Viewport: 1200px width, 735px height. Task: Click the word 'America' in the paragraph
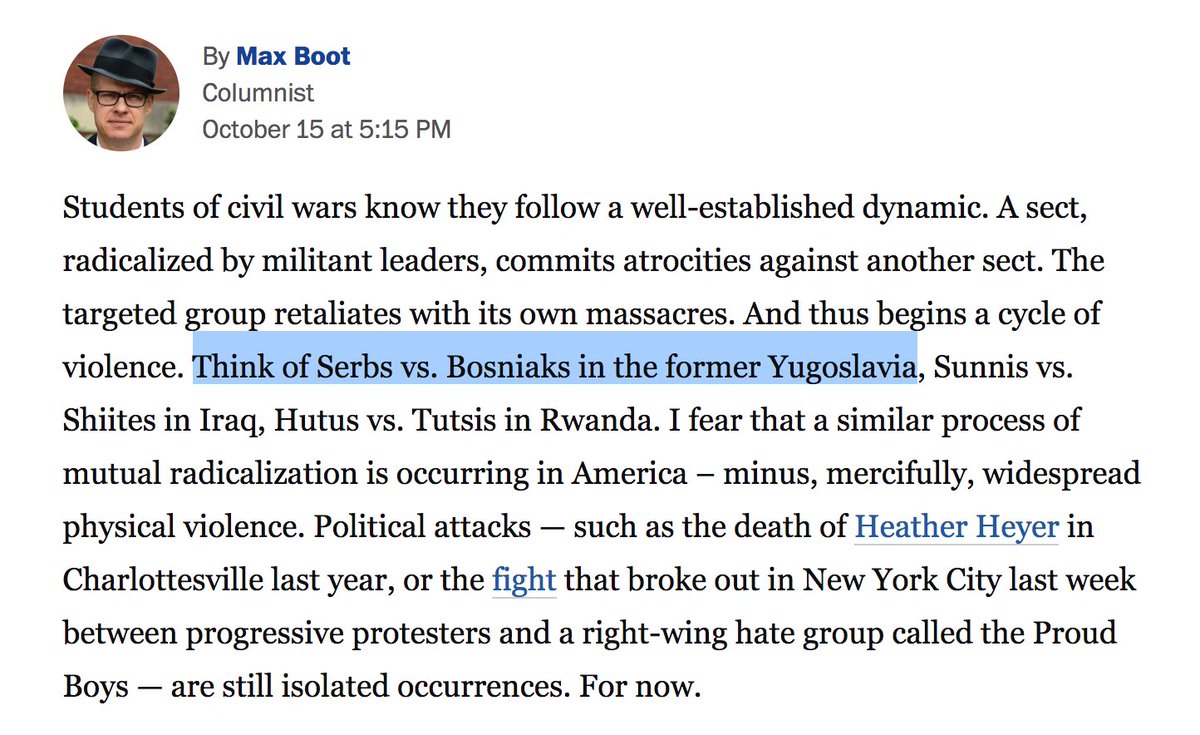[x=629, y=473]
